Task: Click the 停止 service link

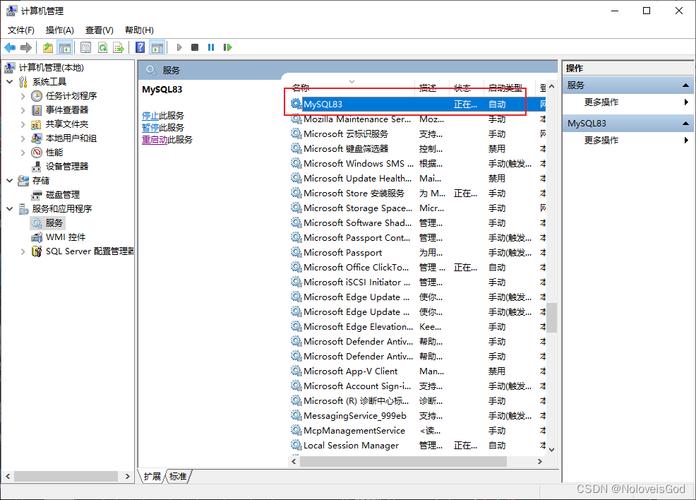Action: click(x=150, y=115)
